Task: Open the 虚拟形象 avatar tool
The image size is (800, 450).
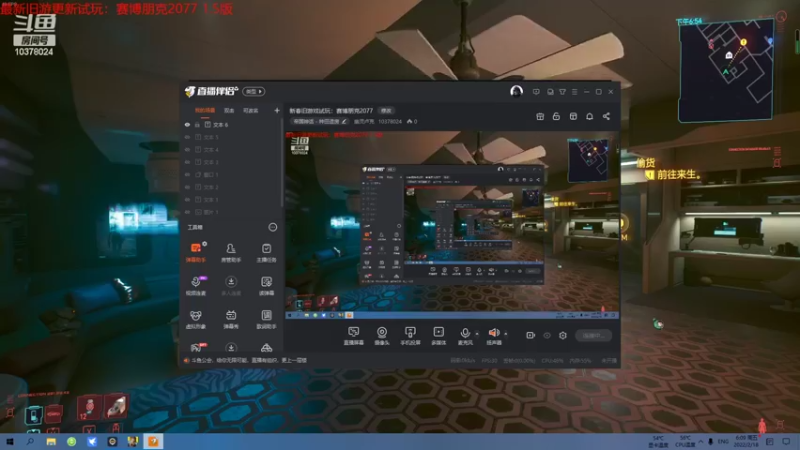Action: pos(196,319)
